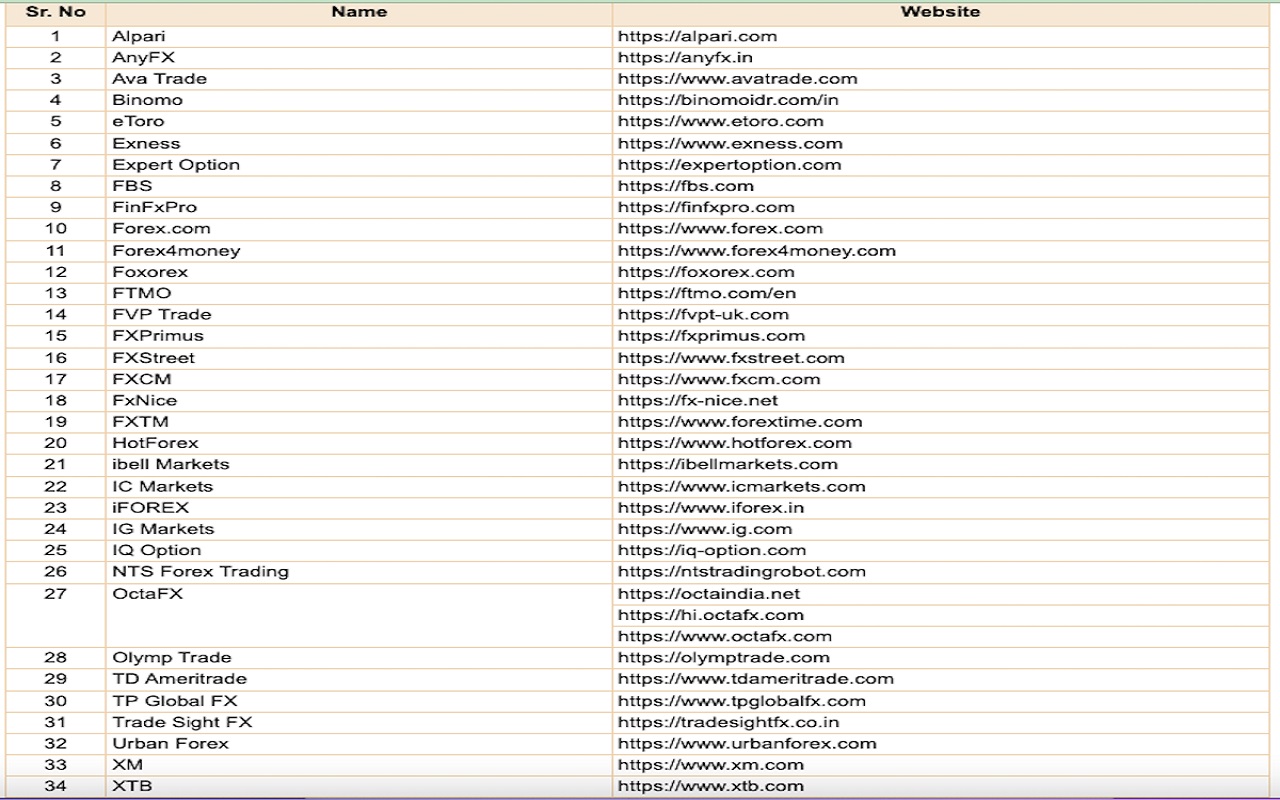This screenshot has width=1280, height=800.
Task: Select https://fx-nice.net cell
Action: coord(940,400)
